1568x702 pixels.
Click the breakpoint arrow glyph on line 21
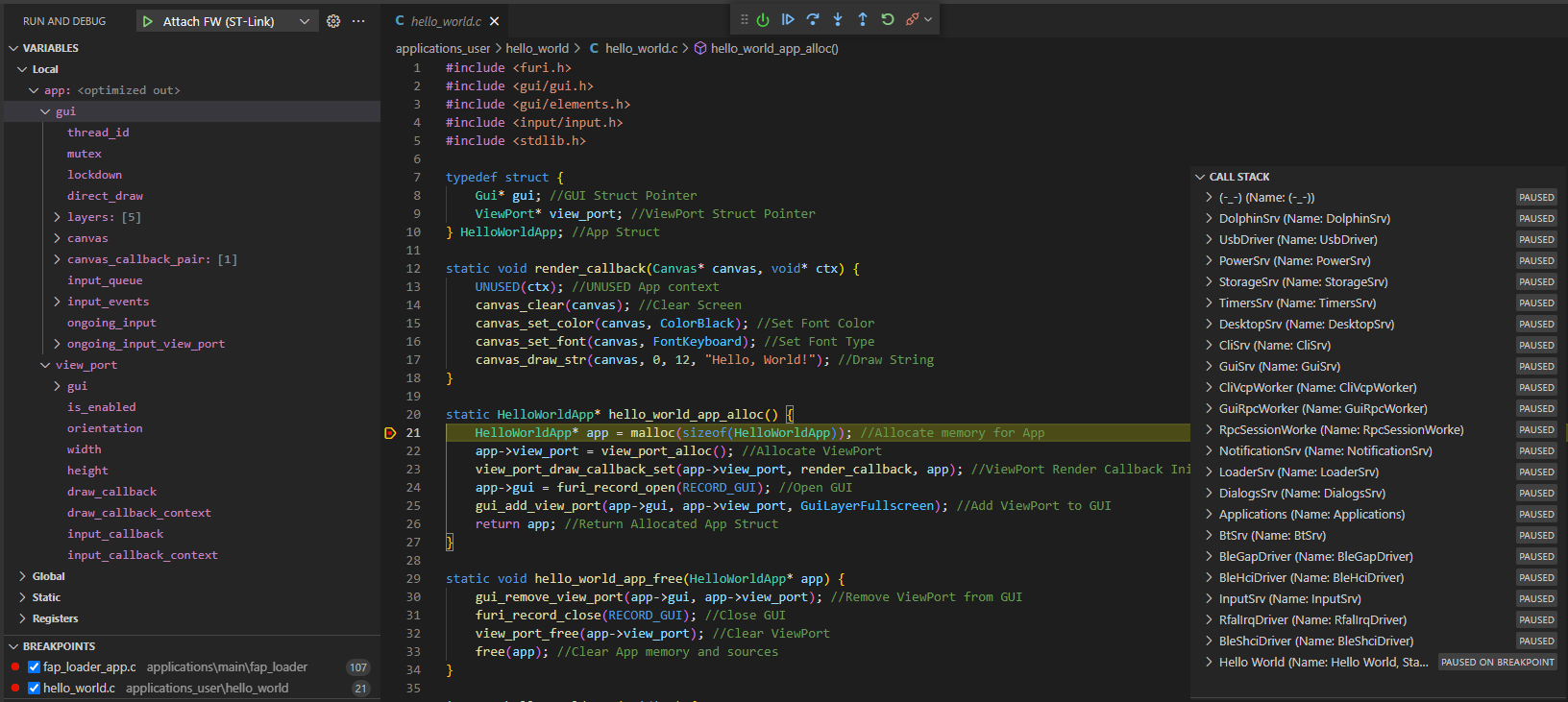click(x=390, y=433)
